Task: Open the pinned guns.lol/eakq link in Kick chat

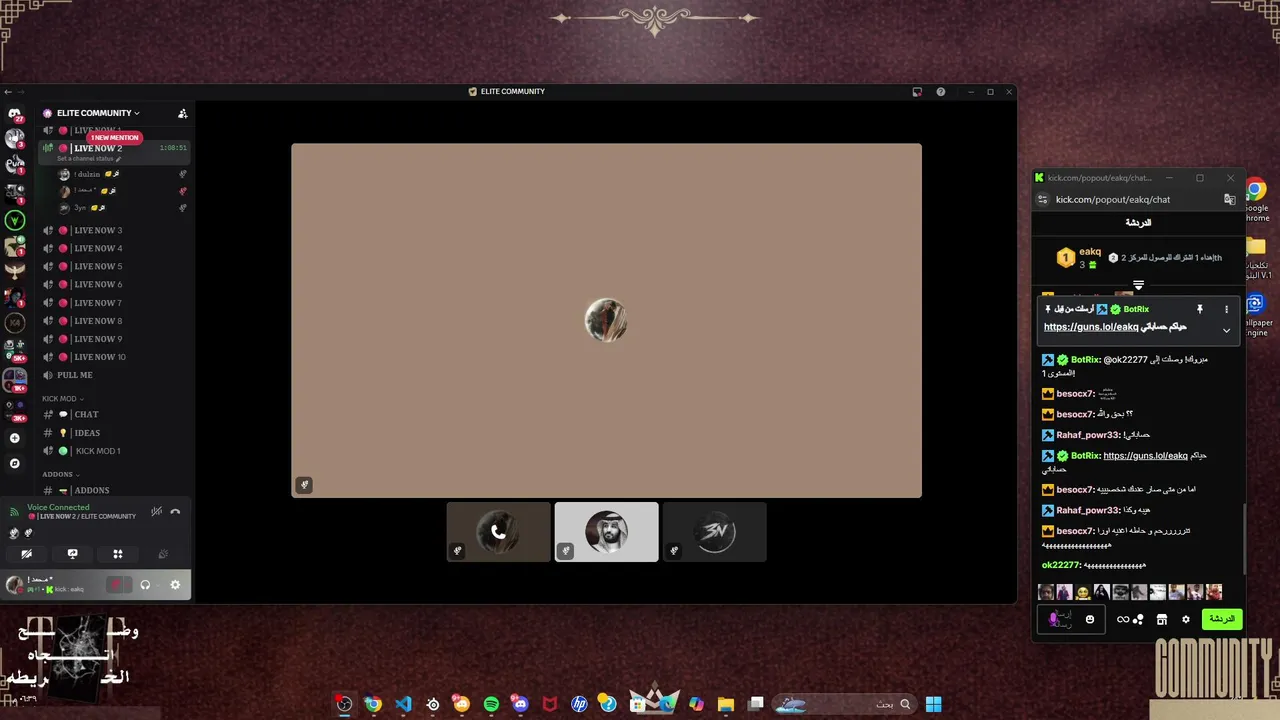Action: [1091, 327]
